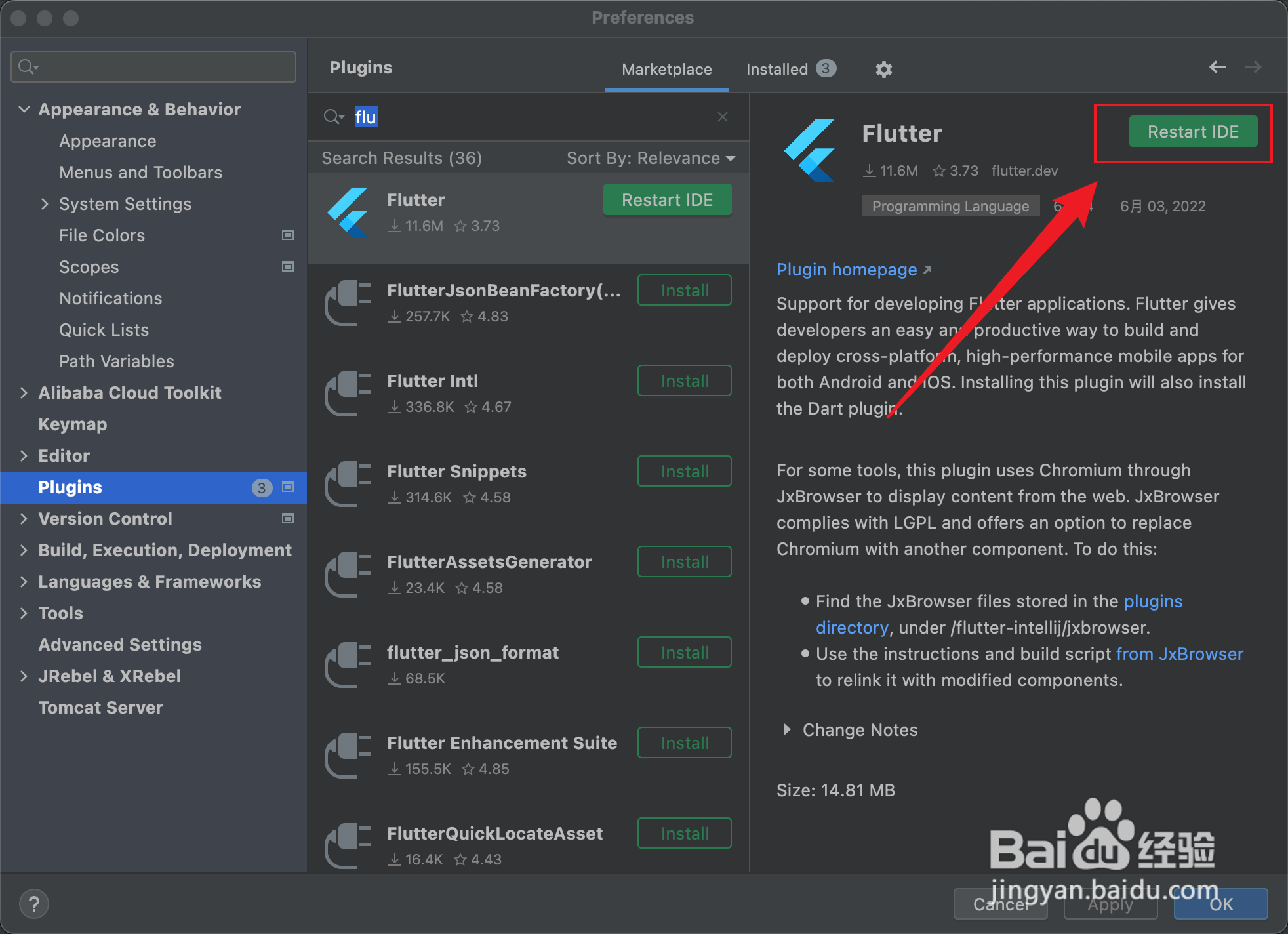Click the project-level icon beside File Colors
Image resolution: width=1288 pixels, height=934 pixels.
287,235
